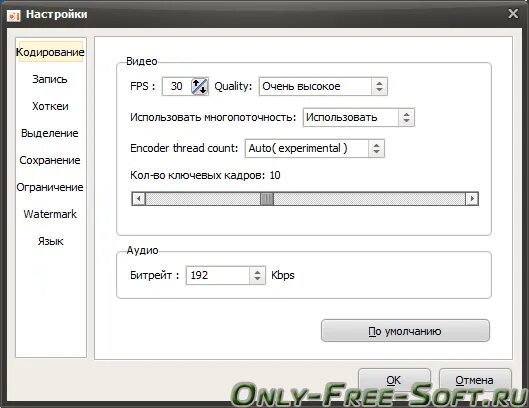Open the Quality dropdown Очень высокое
529x408 pixels.
[x=323, y=86]
